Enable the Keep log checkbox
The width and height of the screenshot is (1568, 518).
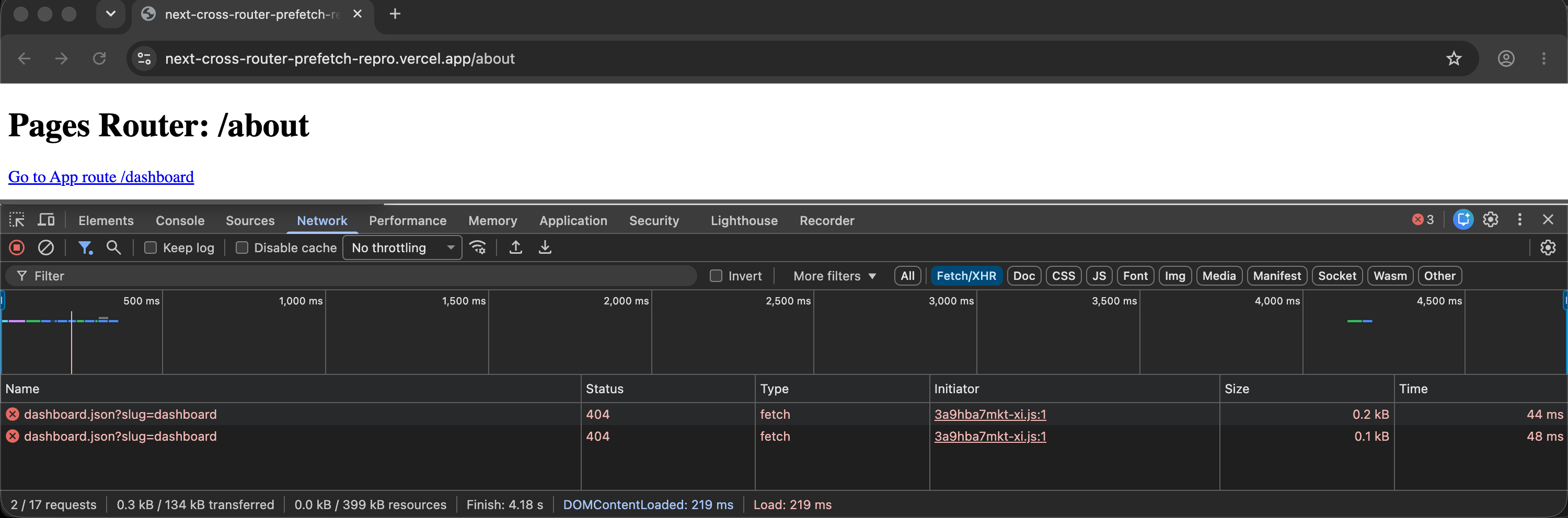[x=151, y=248]
